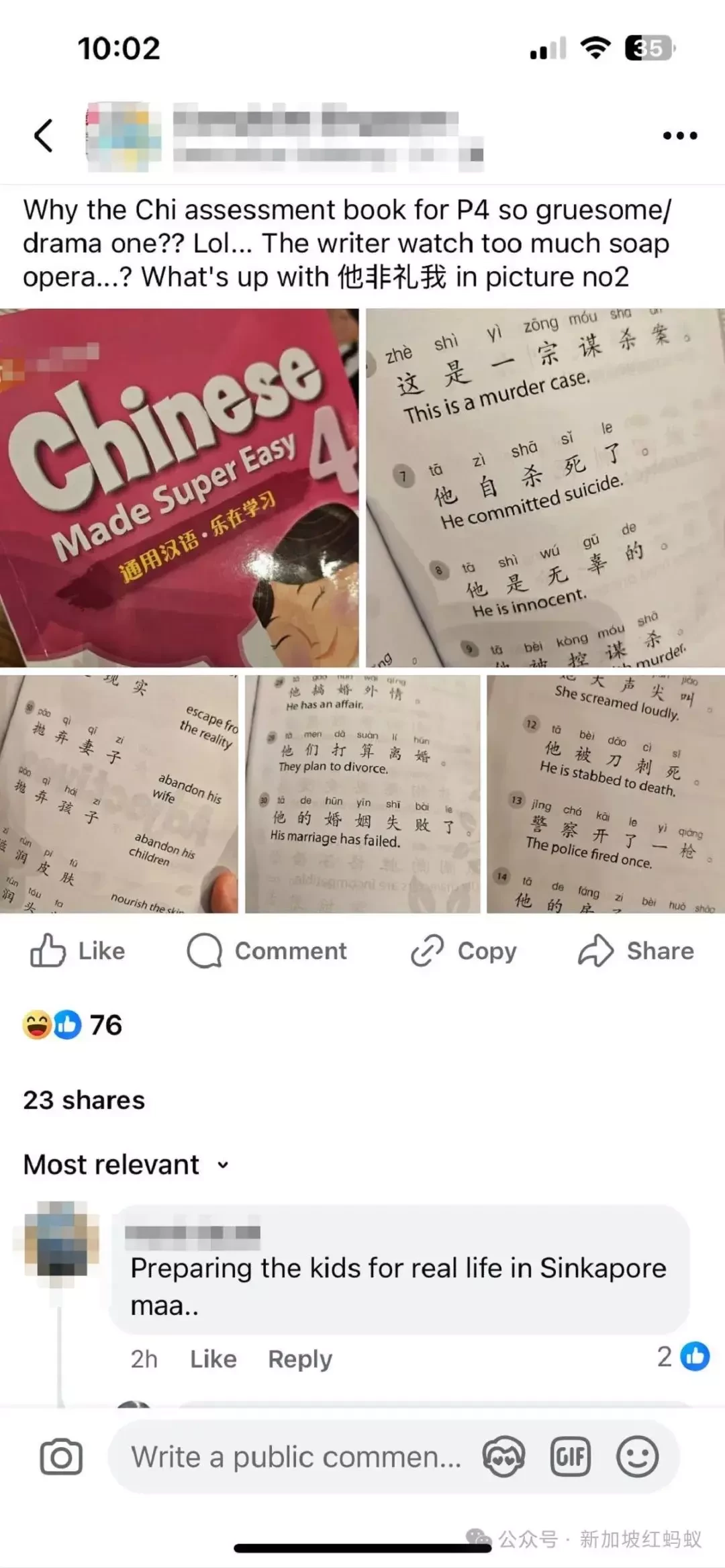Reply to the Sinkapore comment
Screen dimensions: 725x1568
[x=300, y=1359]
